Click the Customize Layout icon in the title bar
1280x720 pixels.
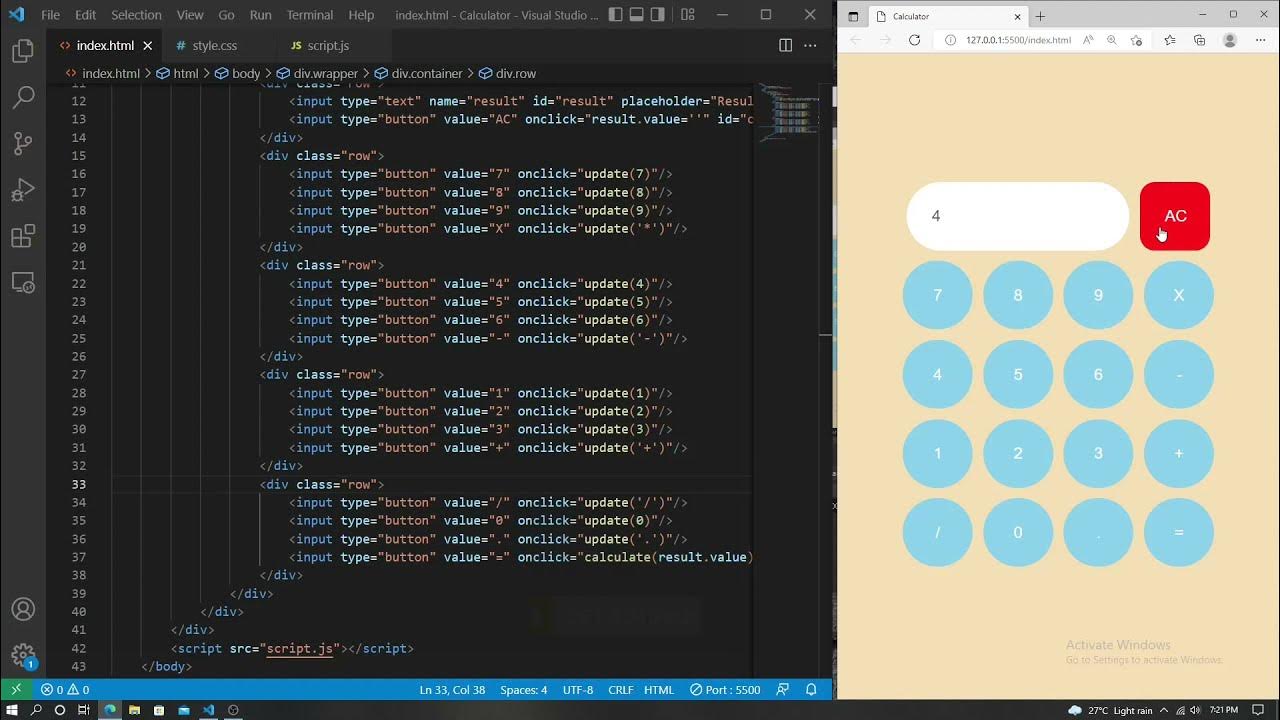(687, 15)
